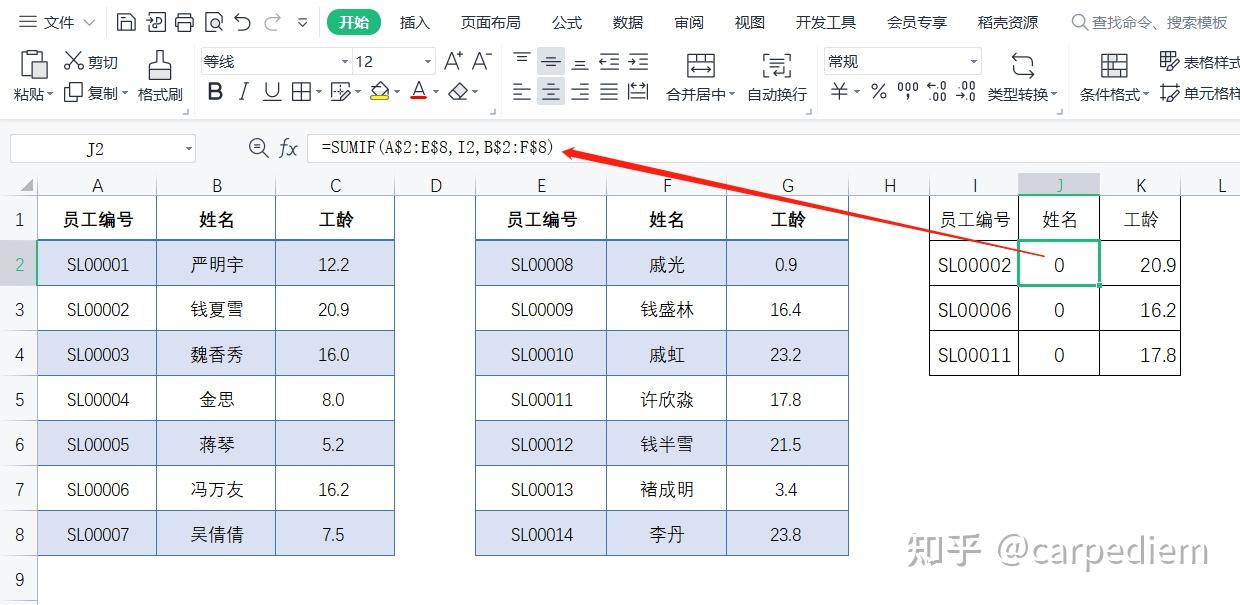
Task: Decrease indent icon
Action: click(609, 62)
